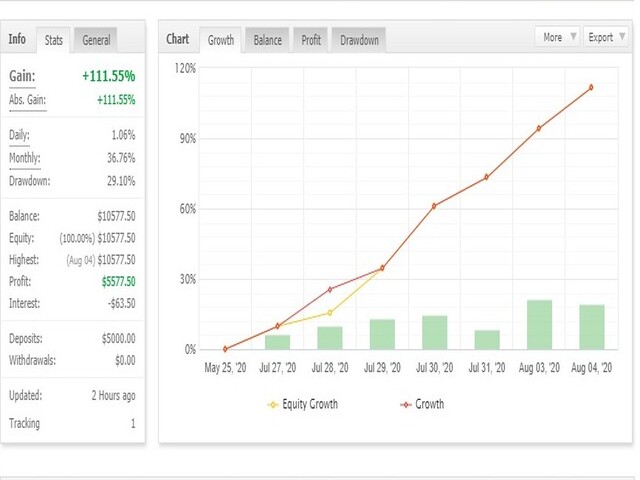This screenshot has width=640, height=480.
Task: Click the Jul 30 green bar
Action: pyautogui.click(x=434, y=333)
